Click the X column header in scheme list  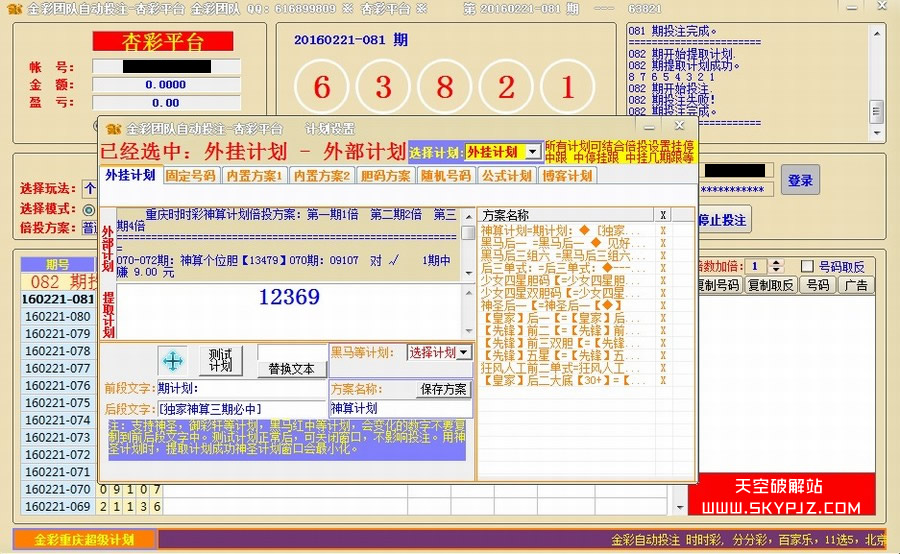pyautogui.click(x=663, y=215)
